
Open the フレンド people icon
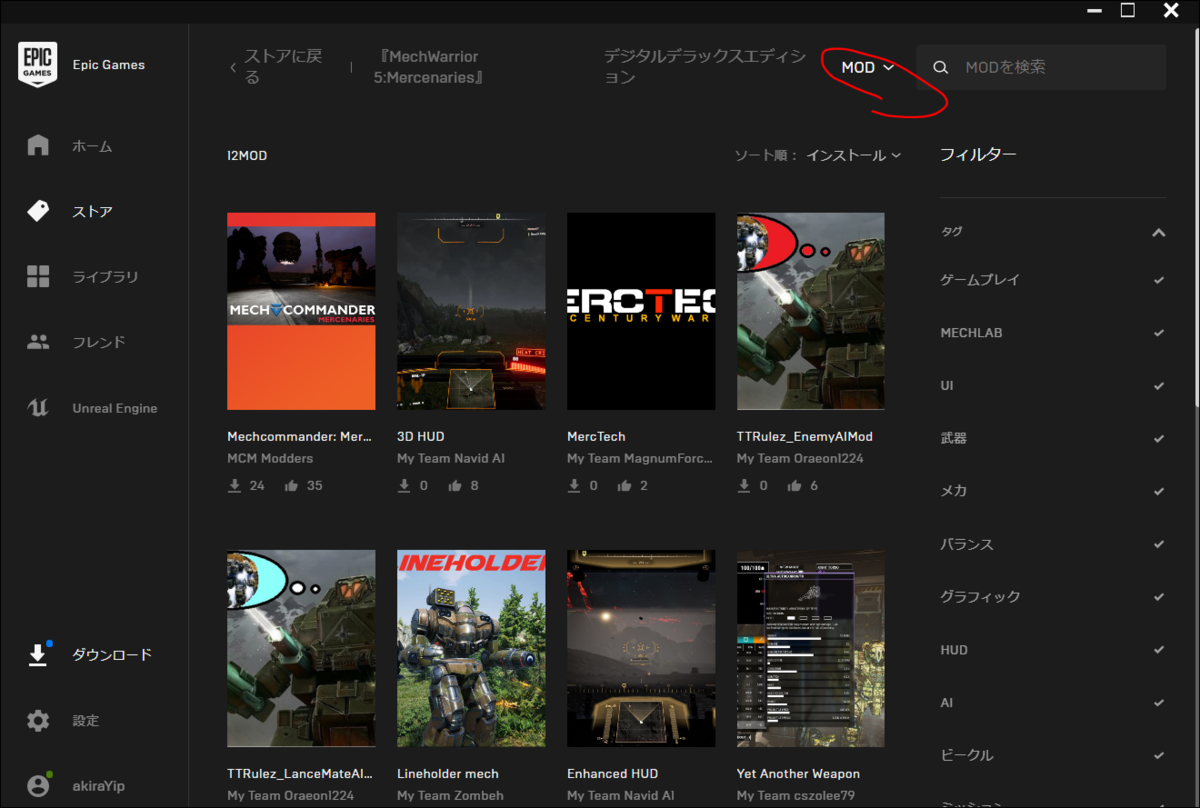tap(38, 342)
